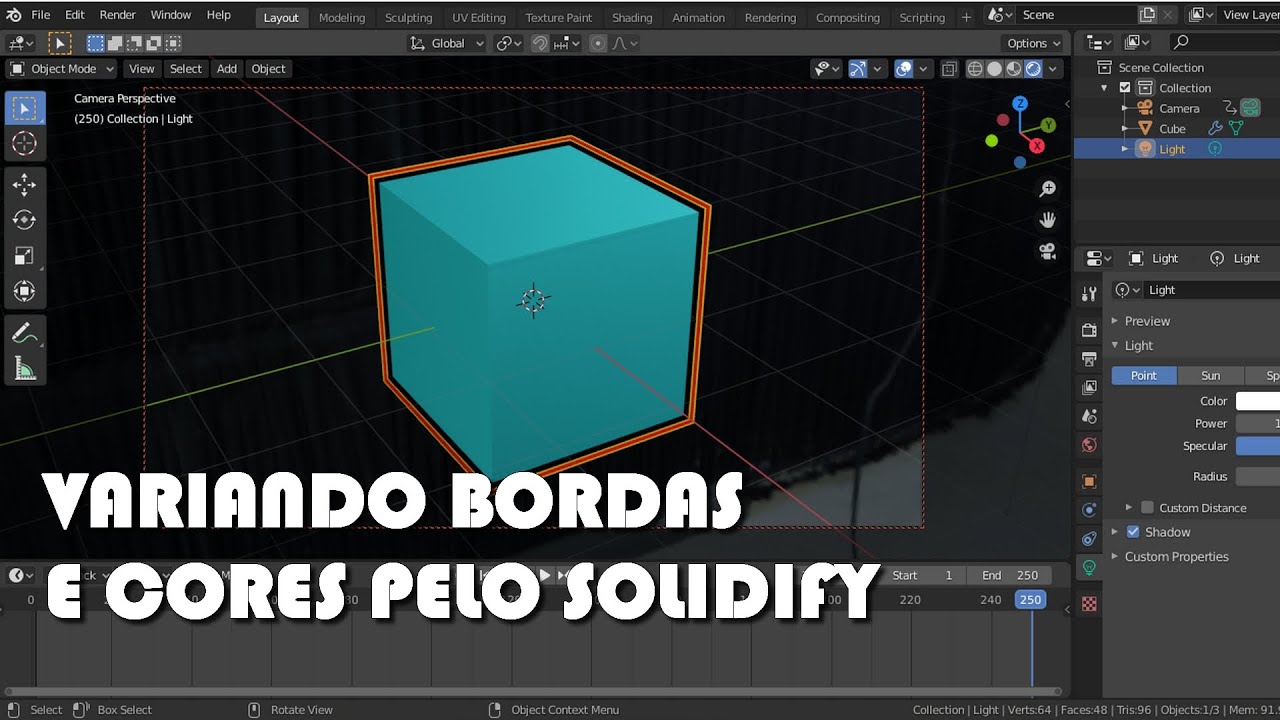1280x720 pixels.
Task: Switch to Modeling workspace tab
Action: point(342,17)
